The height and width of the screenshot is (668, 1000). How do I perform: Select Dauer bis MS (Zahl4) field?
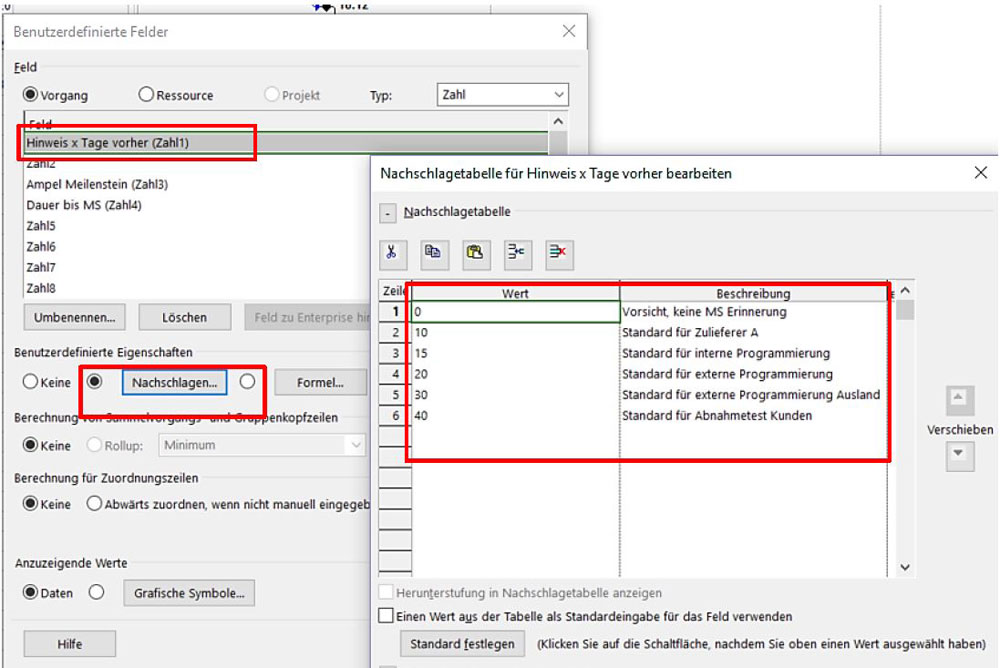pos(84,205)
